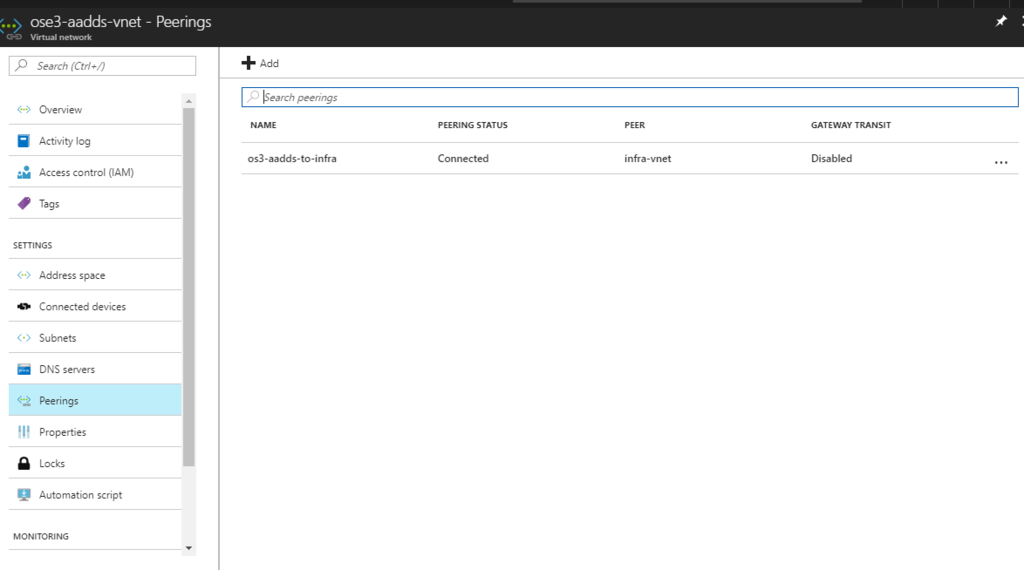Pin the blade with the pin icon
Image resolution: width=1024 pixels, height=570 pixels.
click(x=1000, y=22)
